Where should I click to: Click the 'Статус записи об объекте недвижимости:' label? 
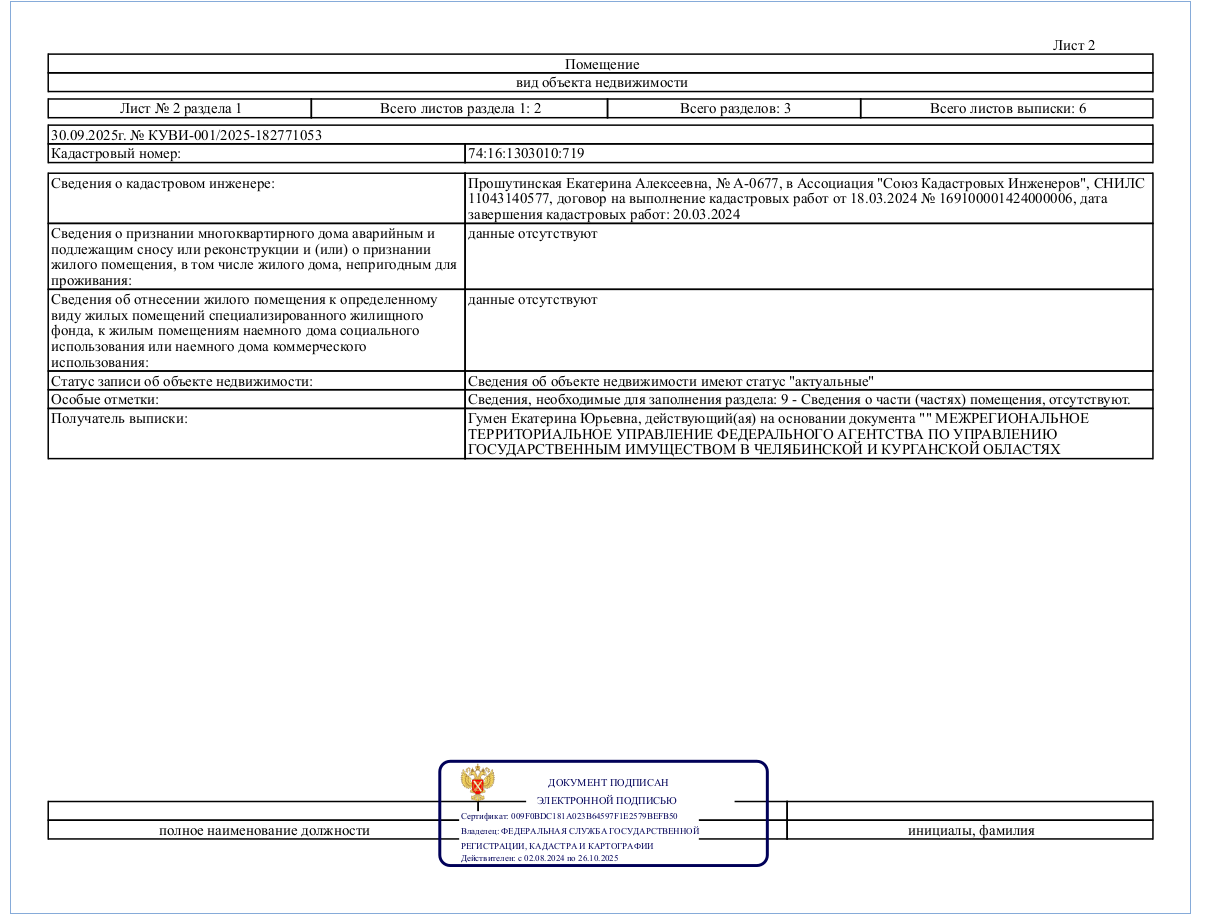click(x=182, y=381)
